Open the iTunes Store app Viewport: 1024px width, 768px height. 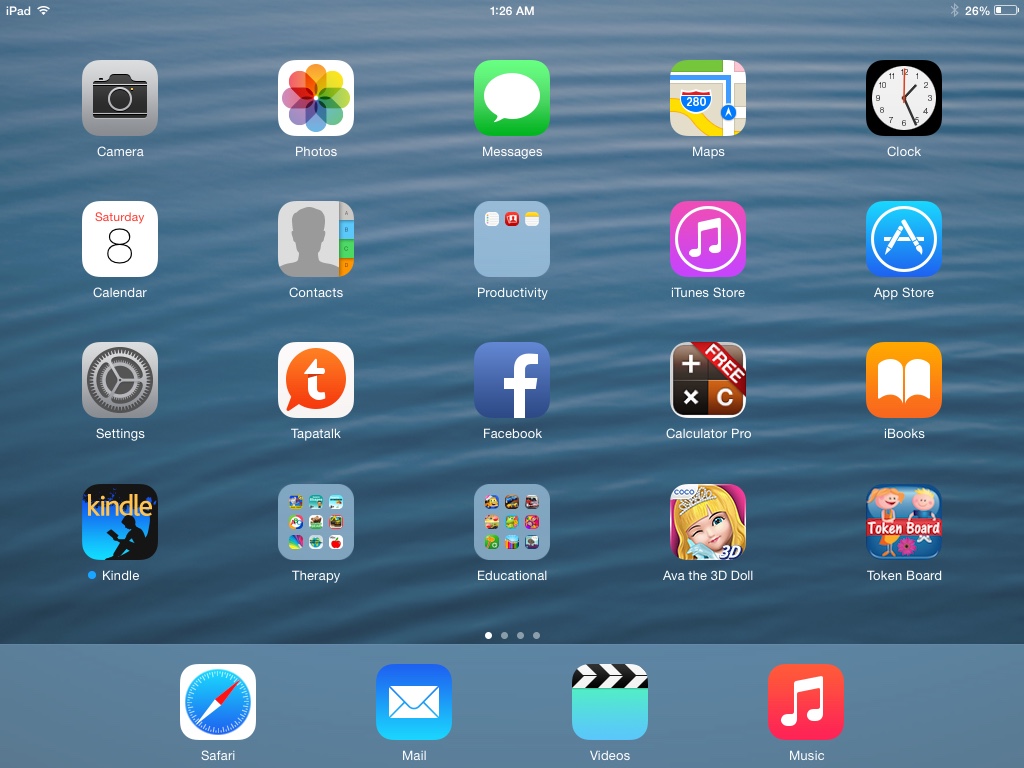coord(708,239)
